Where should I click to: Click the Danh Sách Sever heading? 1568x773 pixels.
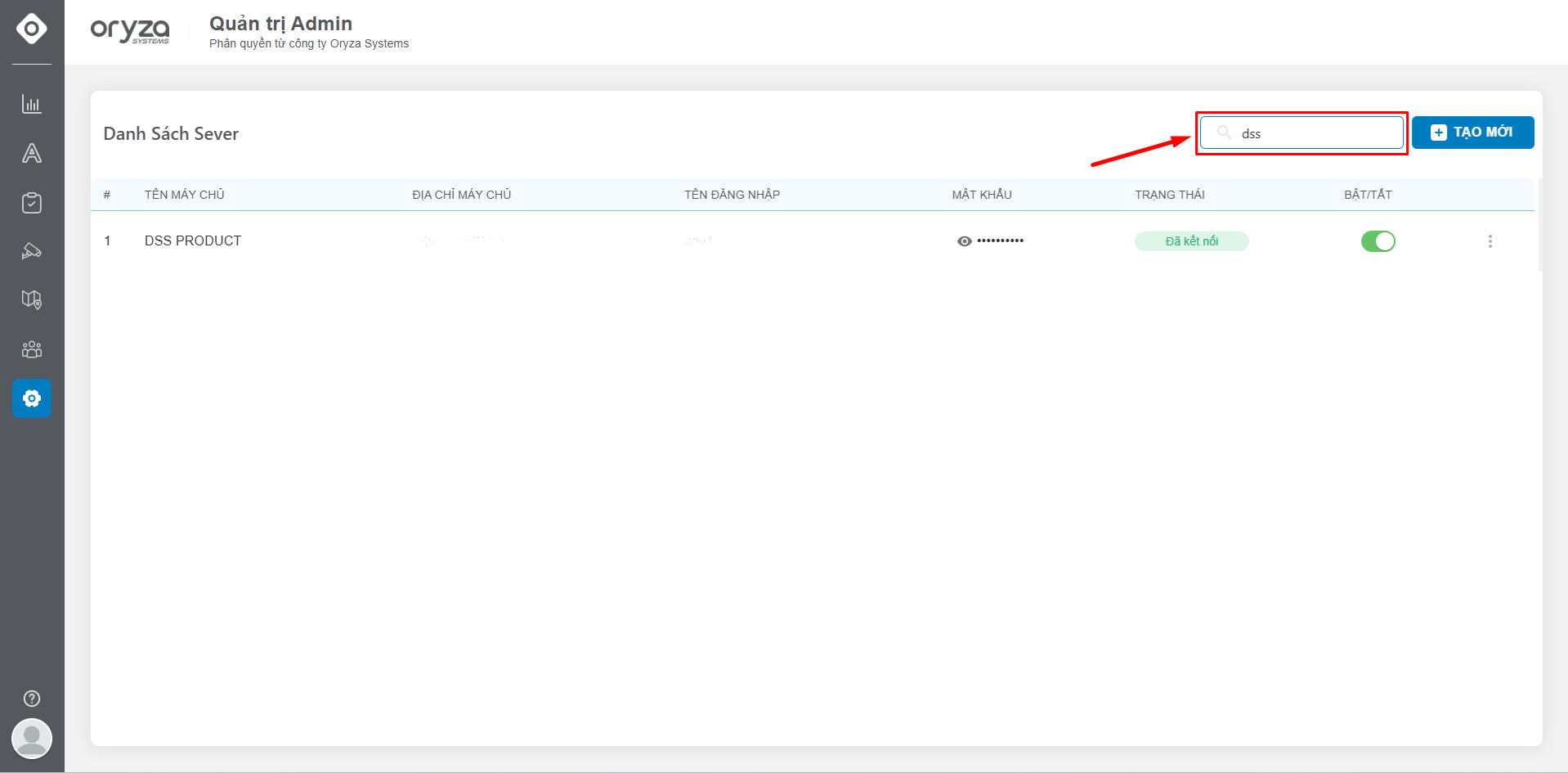click(x=171, y=133)
